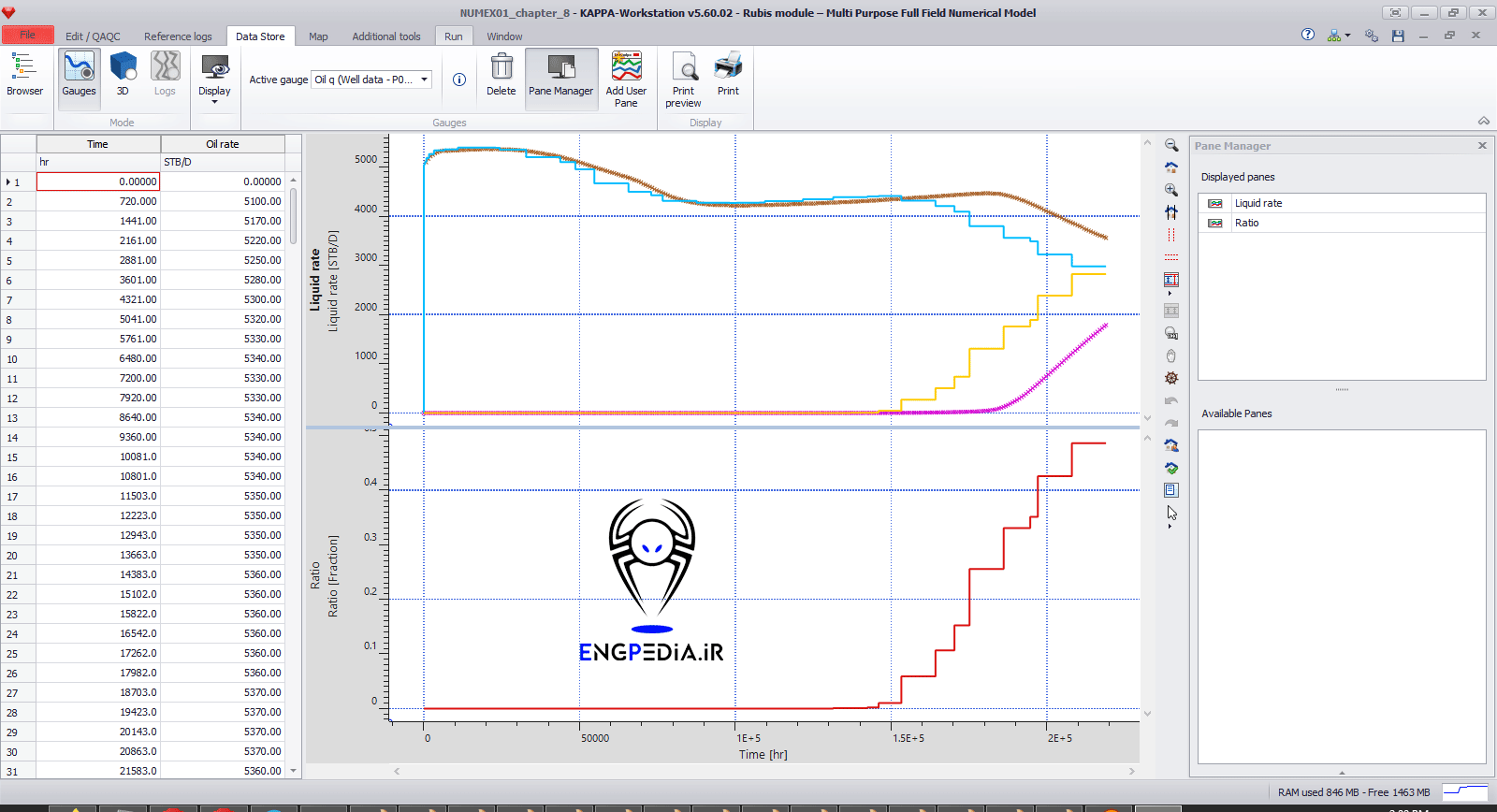Toggle the Gauges mode button
The width and height of the screenshot is (1497, 812).
(79, 75)
